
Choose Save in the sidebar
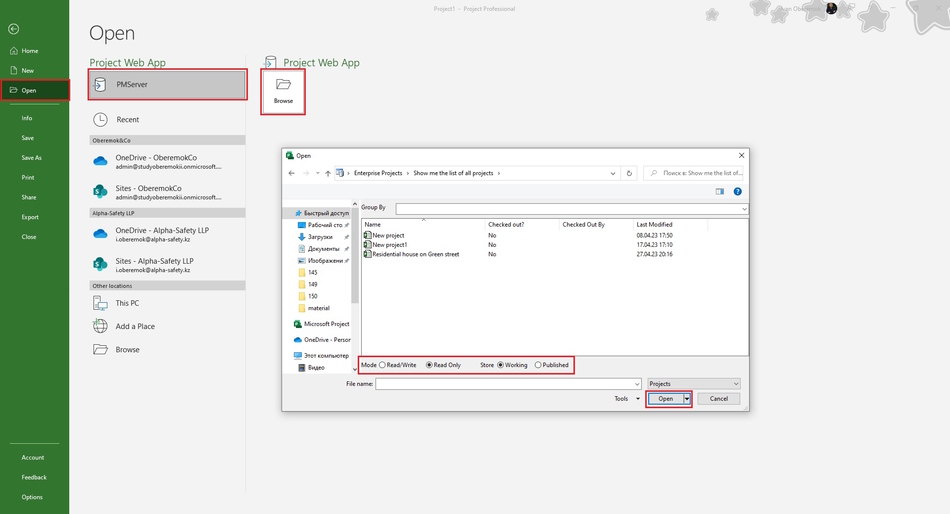[x=27, y=138]
